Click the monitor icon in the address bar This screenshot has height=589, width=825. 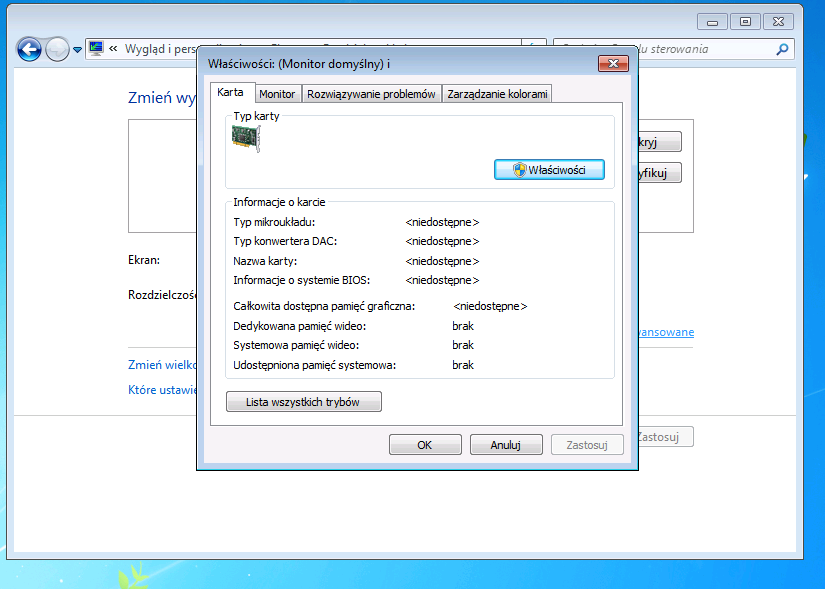pyautogui.click(x=96, y=48)
